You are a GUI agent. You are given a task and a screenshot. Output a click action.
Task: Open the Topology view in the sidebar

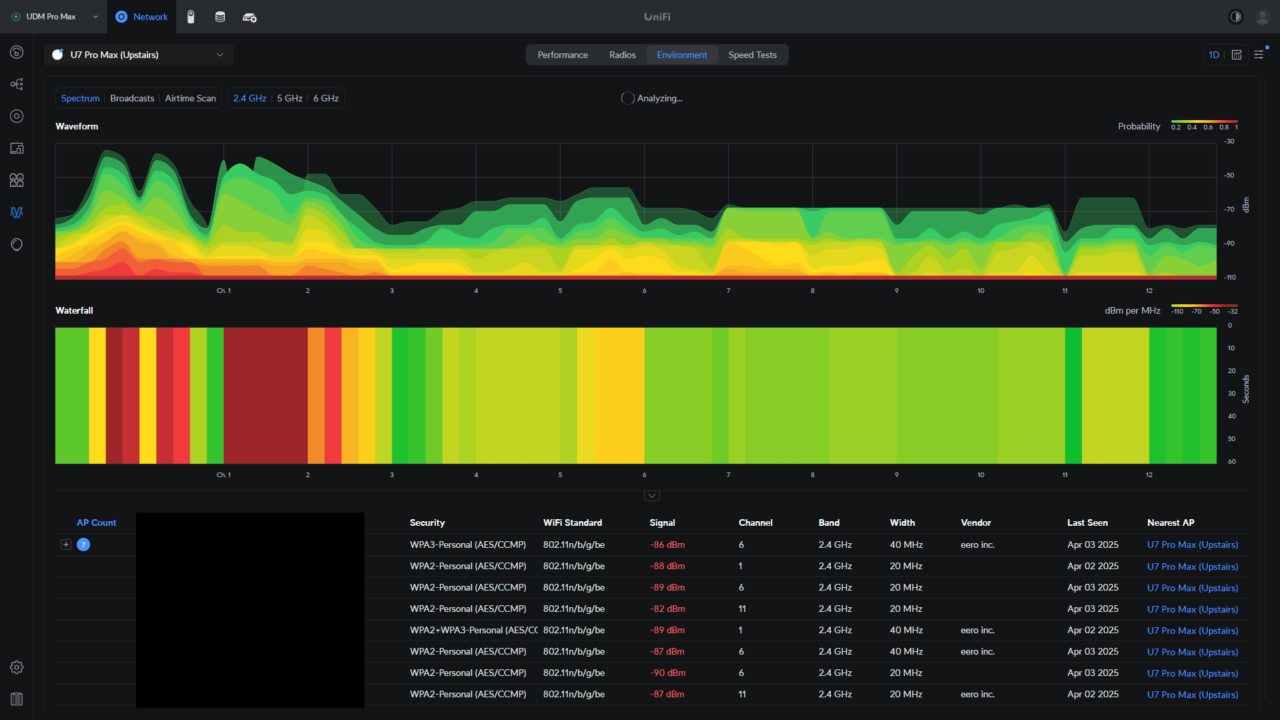click(16, 84)
